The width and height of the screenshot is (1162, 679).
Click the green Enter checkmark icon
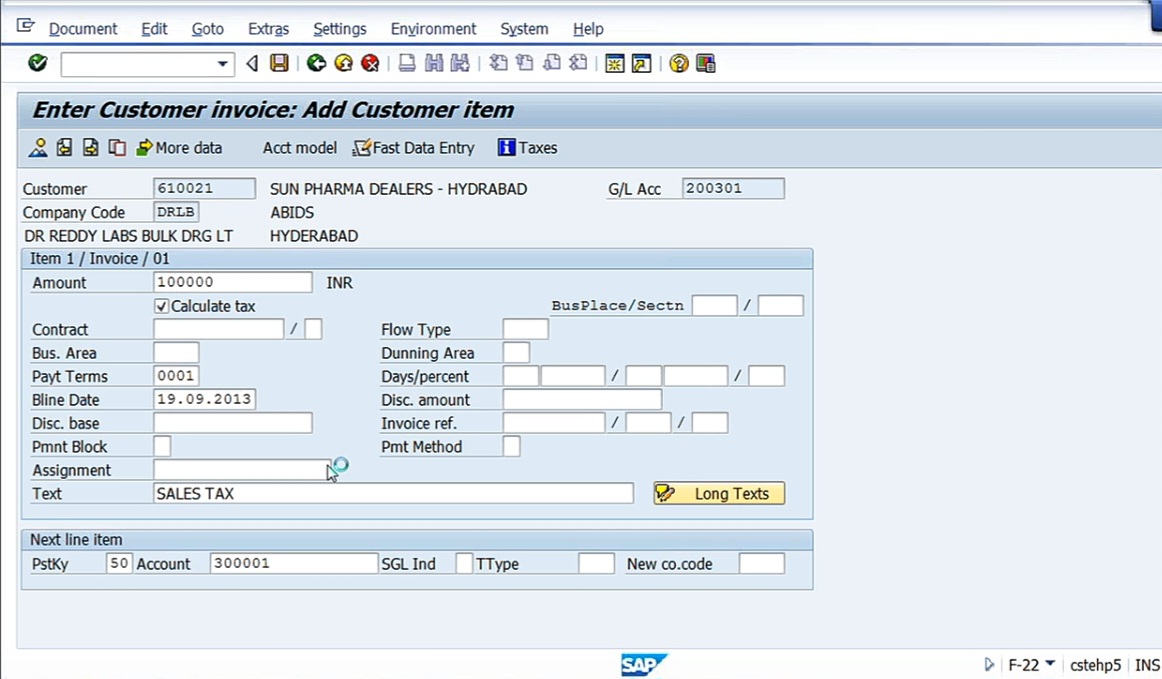tap(38, 64)
